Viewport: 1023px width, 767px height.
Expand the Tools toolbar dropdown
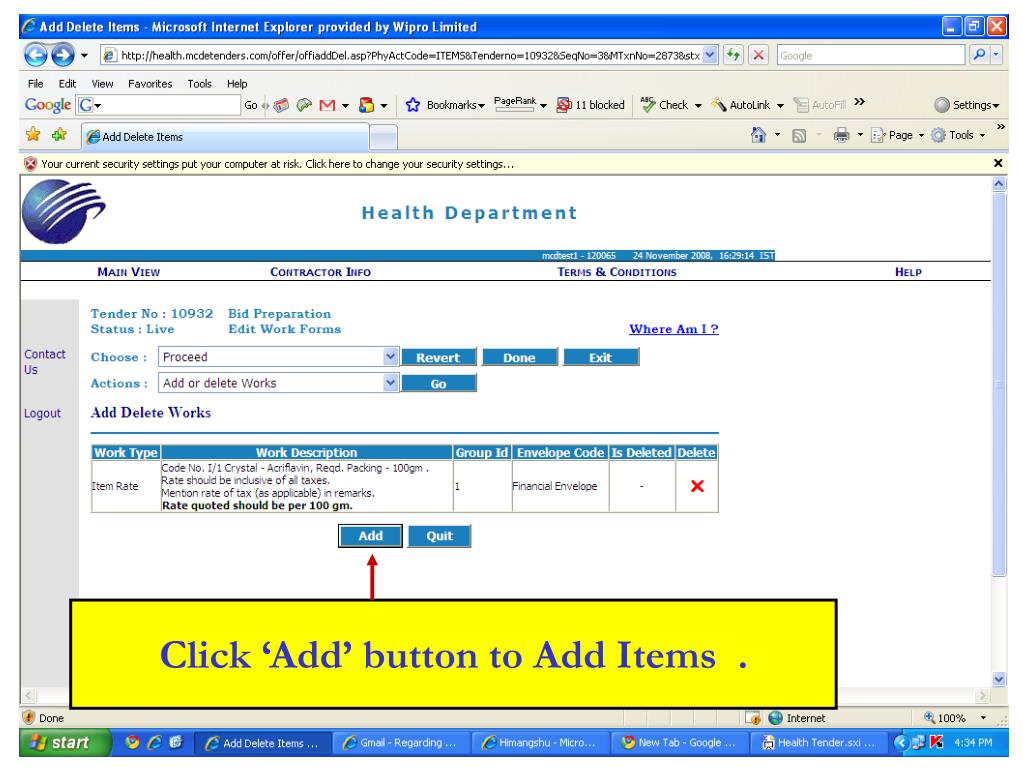point(982,136)
